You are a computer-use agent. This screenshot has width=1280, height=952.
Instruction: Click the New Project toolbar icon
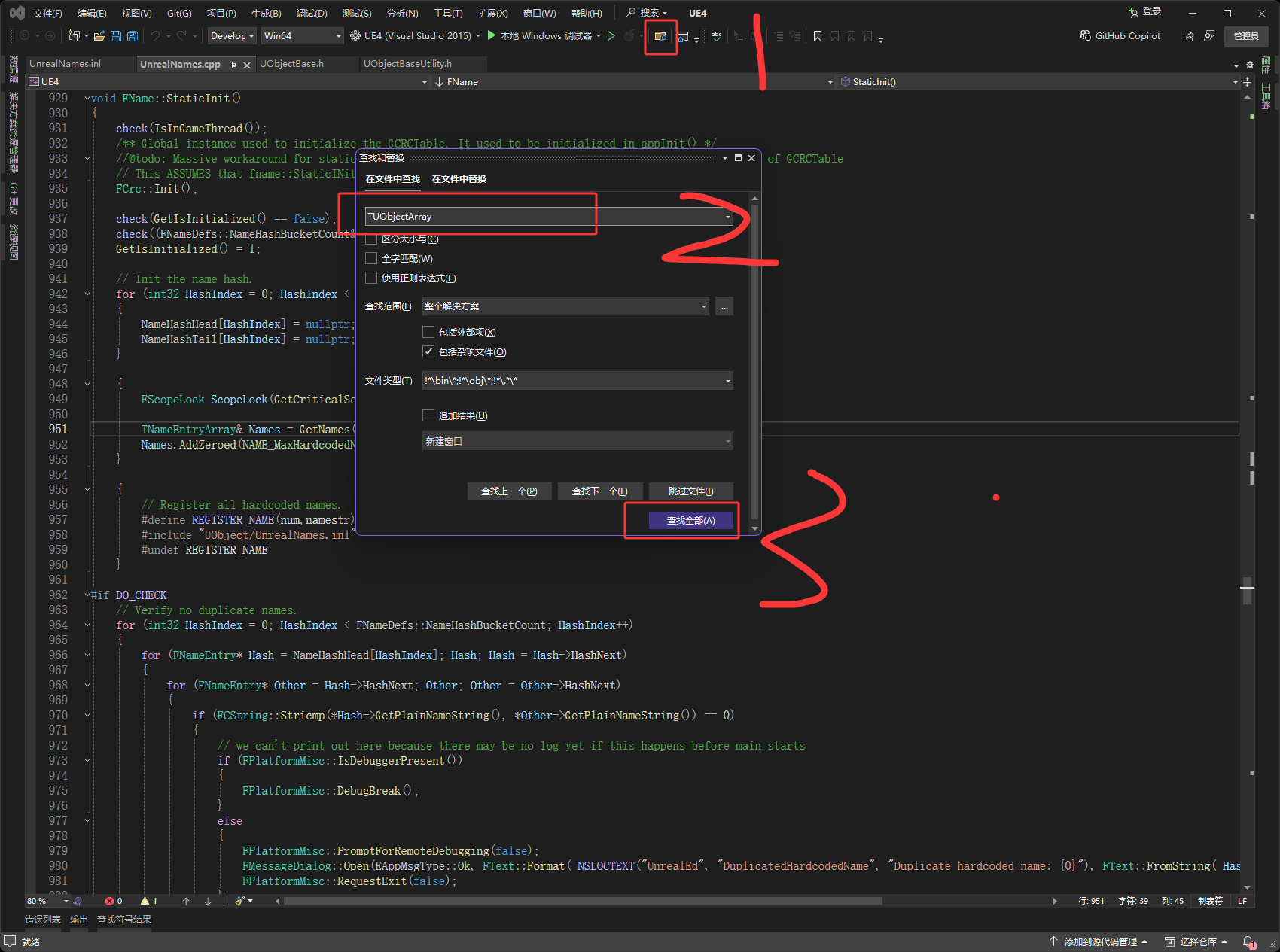tap(74, 35)
